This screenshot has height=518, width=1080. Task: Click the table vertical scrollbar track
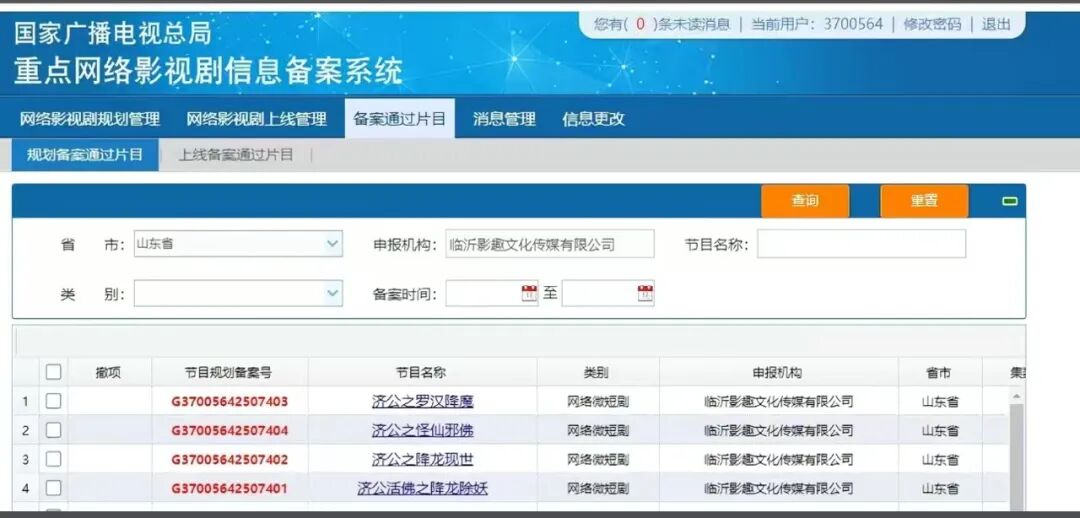[x=1017, y=457]
